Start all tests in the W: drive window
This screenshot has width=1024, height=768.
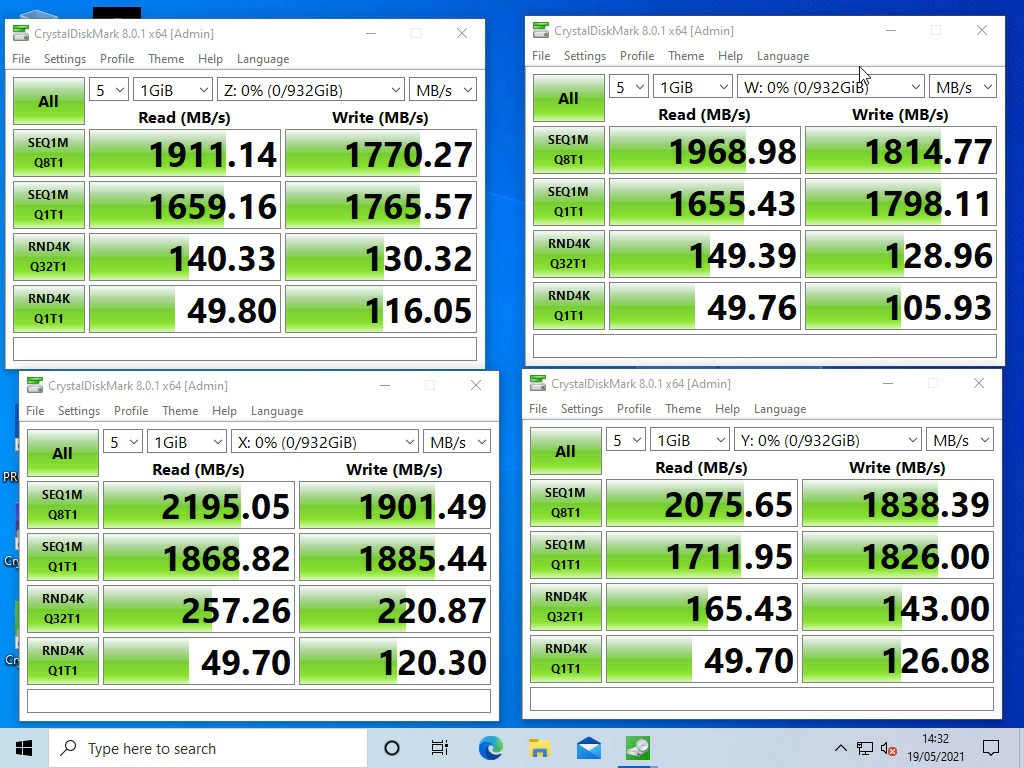pos(568,98)
